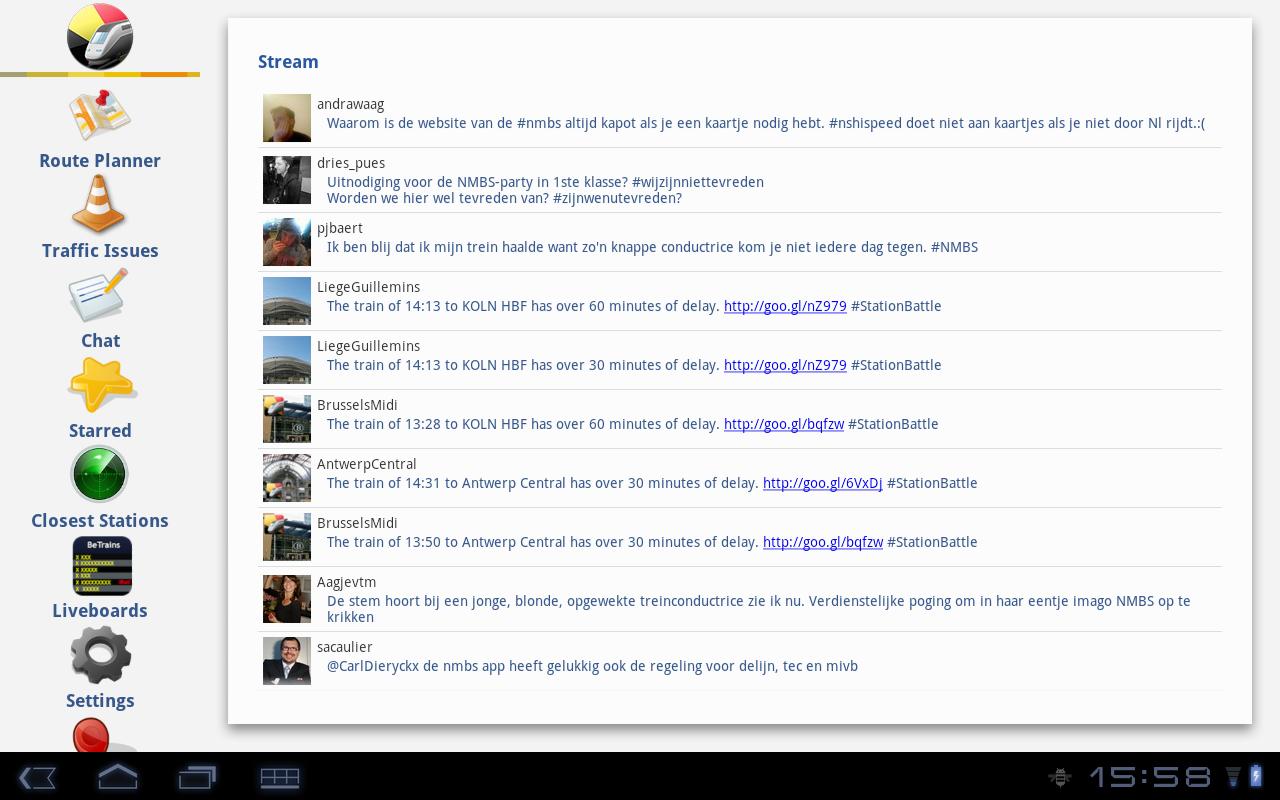This screenshot has width=1280, height=800.
Task: Tap BrusselsMidi avatar on 13:28 tweet
Action: (287, 419)
